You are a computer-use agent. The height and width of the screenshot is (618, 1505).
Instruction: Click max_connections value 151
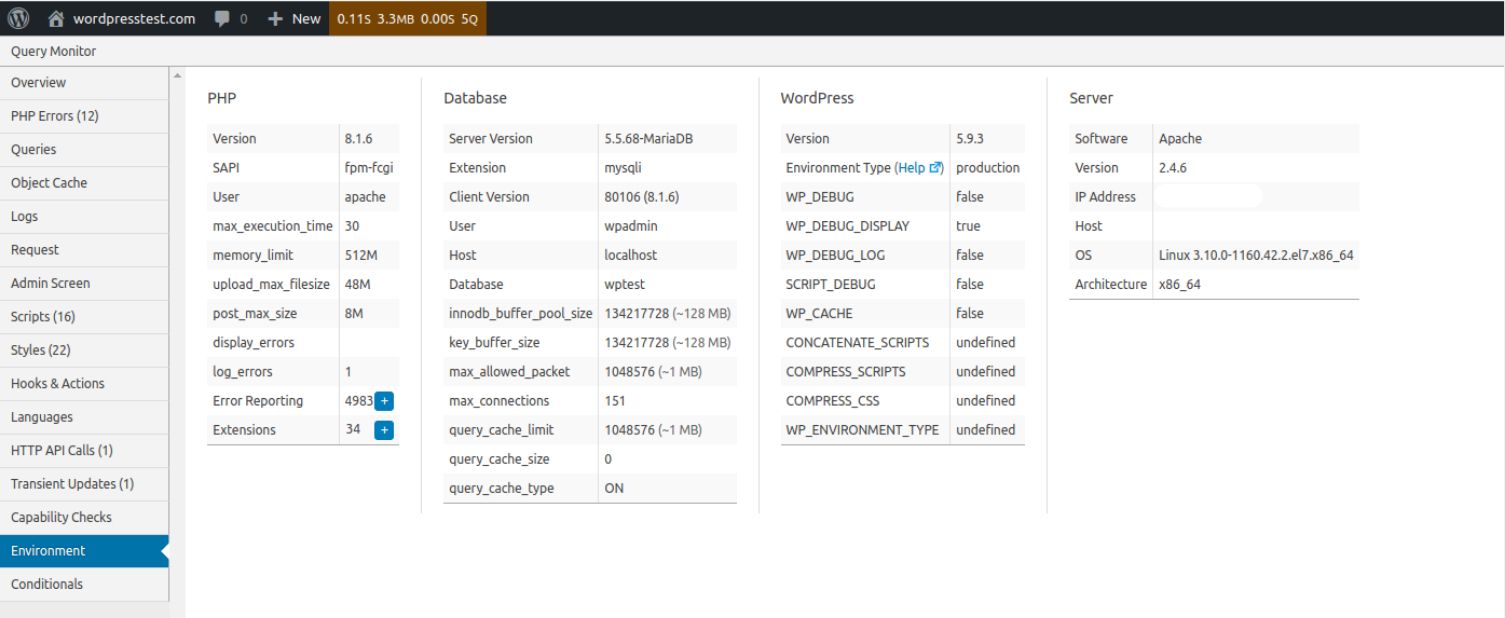click(615, 401)
